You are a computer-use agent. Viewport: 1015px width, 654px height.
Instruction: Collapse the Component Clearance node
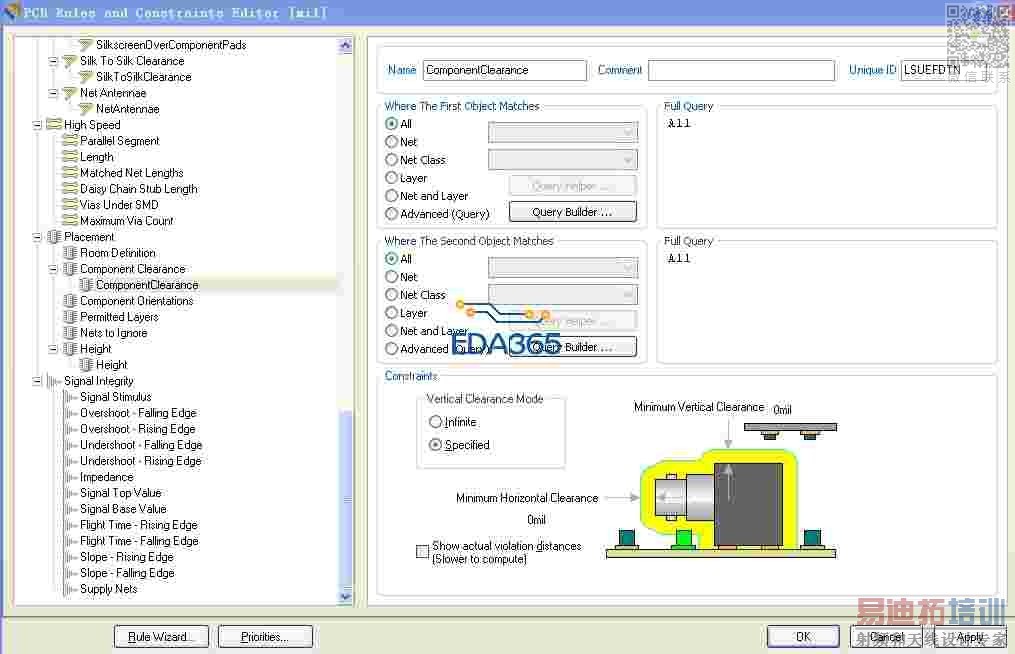(x=53, y=269)
